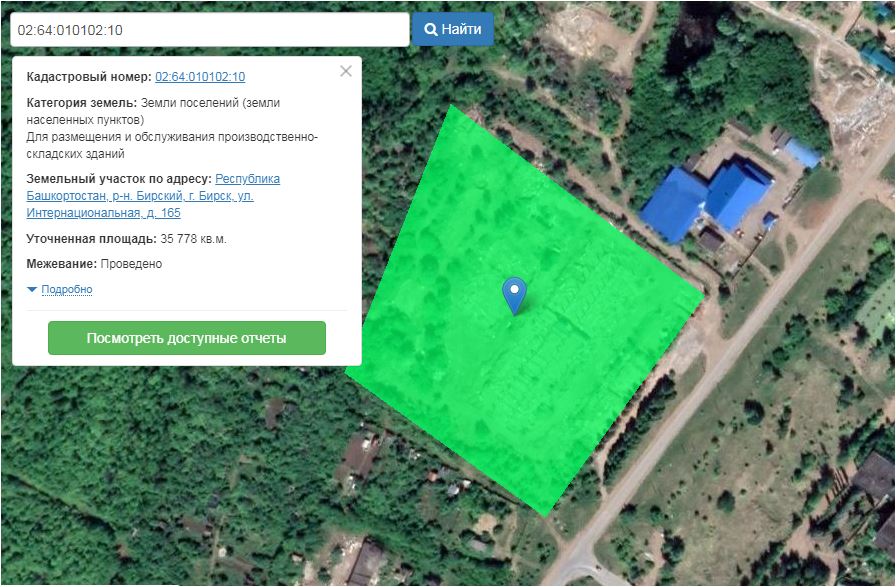
Task: Click the blue map marker pin
Action: click(514, 292)
